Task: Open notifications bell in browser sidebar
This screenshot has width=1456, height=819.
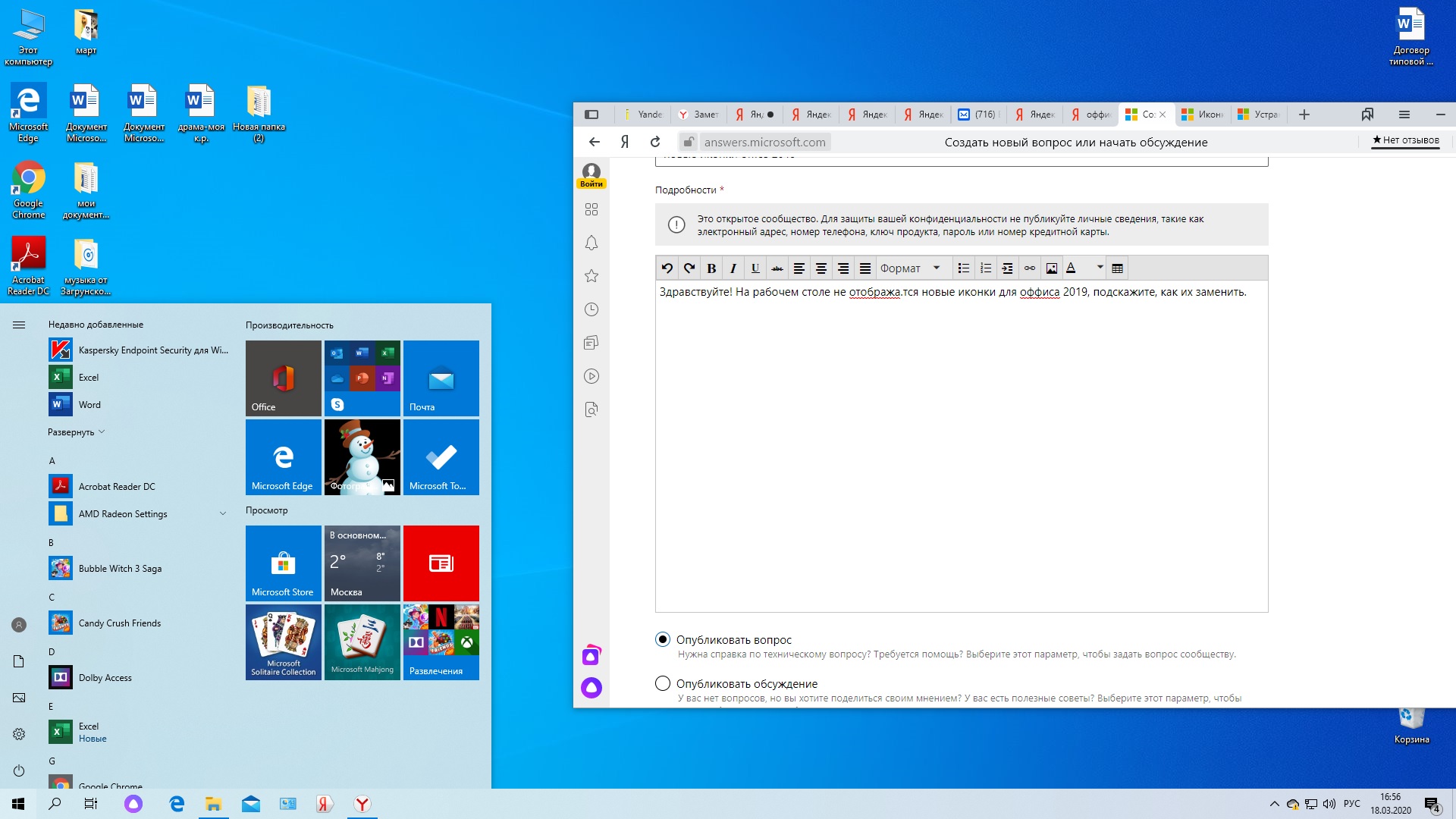Action: (591, 243)
